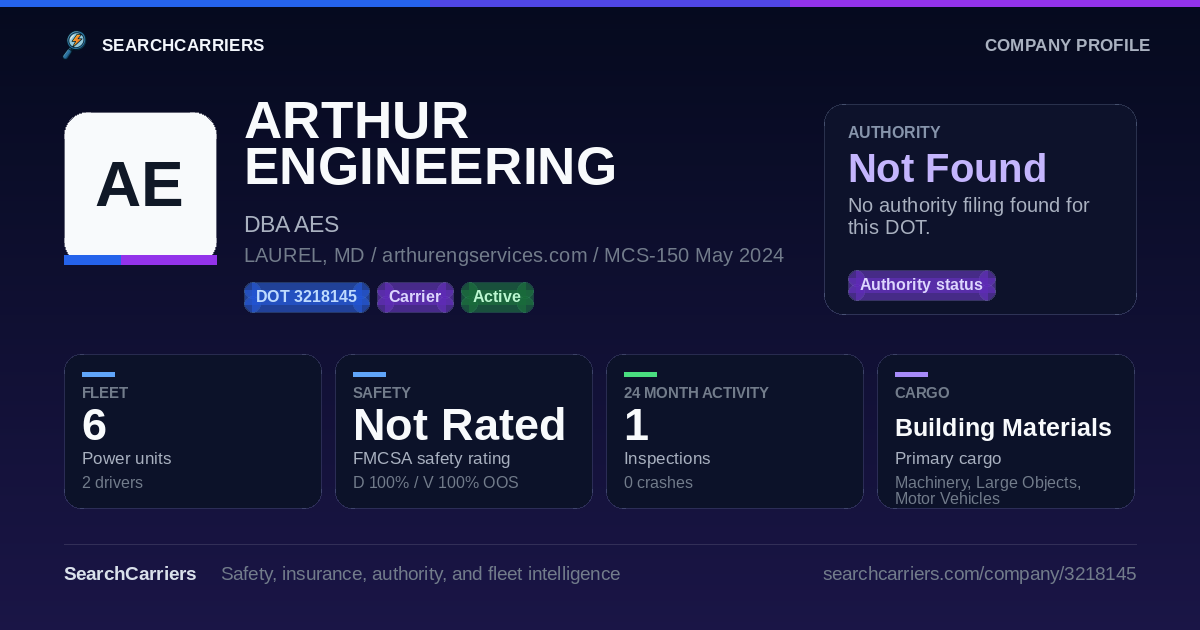Click the FLEET card label
This screenshot has height=630, width=1200.
coord(105,393)
